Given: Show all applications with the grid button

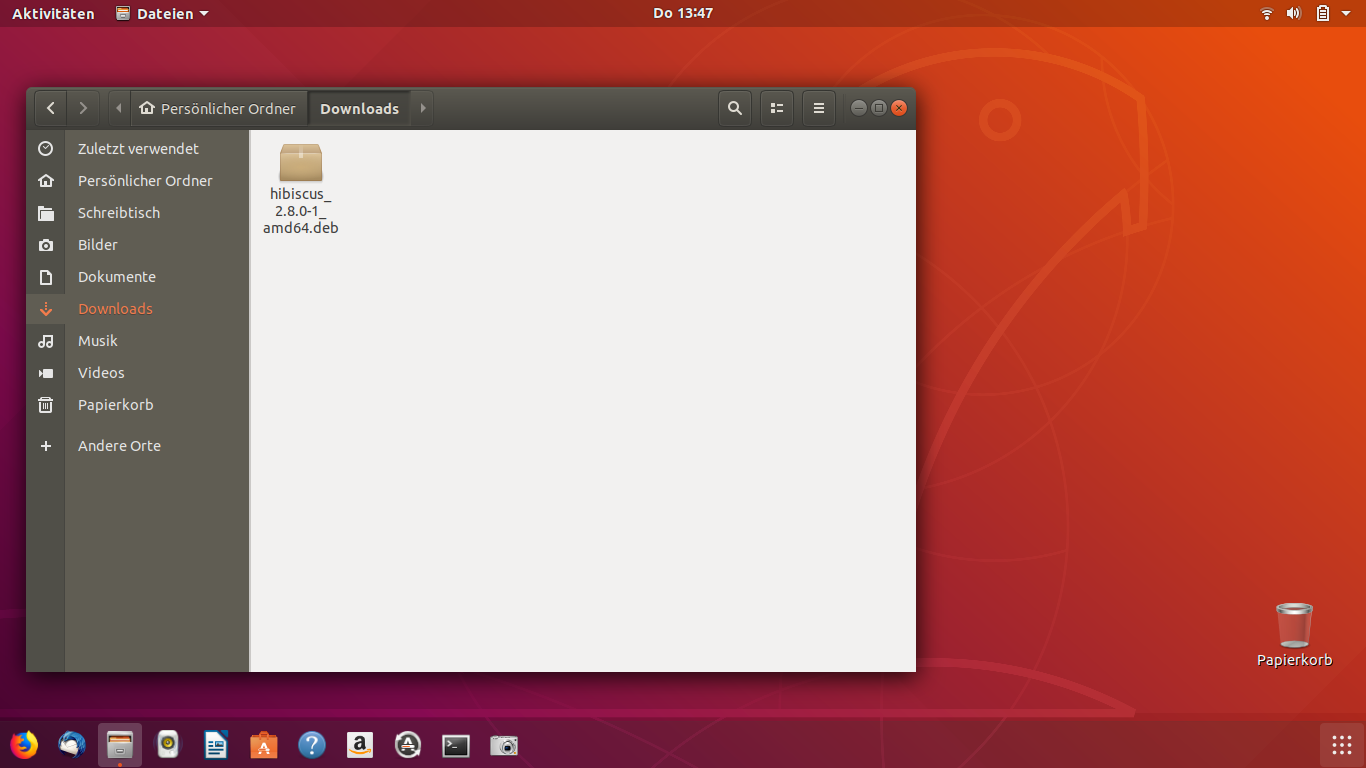Looking at the screenshot, I should tap(1342, 745).
